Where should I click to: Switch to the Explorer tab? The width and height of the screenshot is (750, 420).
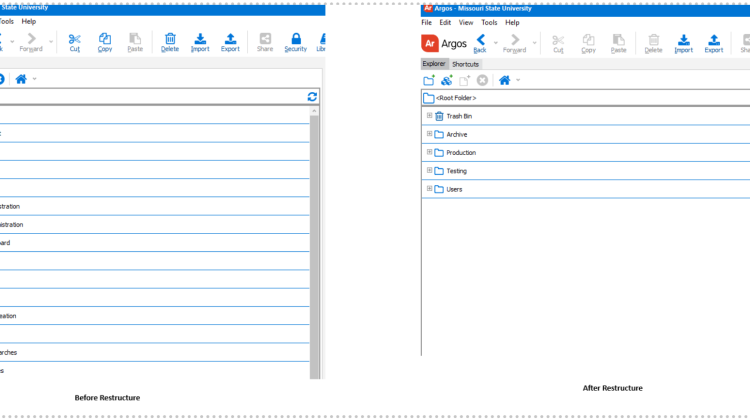434,64
